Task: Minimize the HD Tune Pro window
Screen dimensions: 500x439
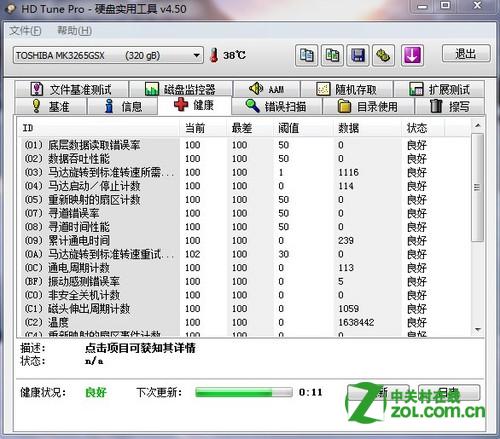Action: point(423,6)
